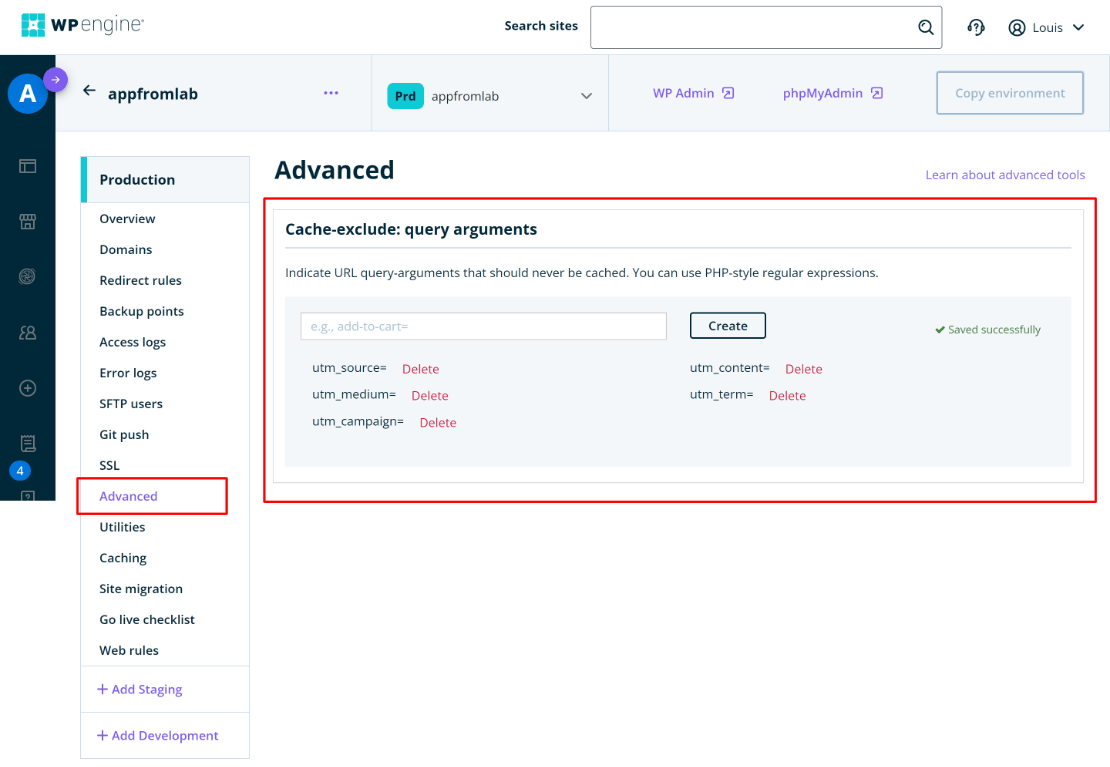Viewport: 1110px width, 767px height.
Task: Click the plus-circle icon in sidebar
Action: point(27,388)
